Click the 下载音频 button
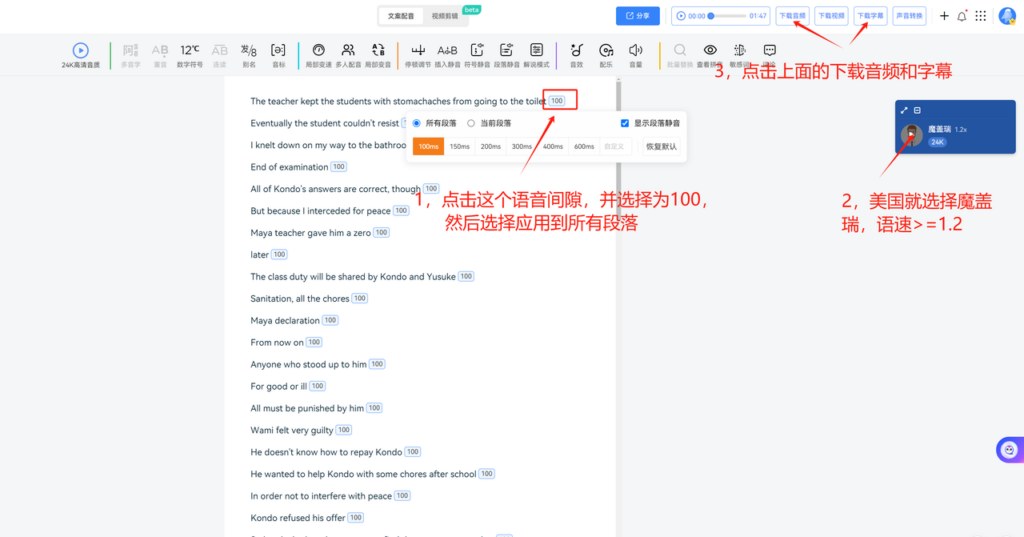1024x537 pixels. click(792, 16)
